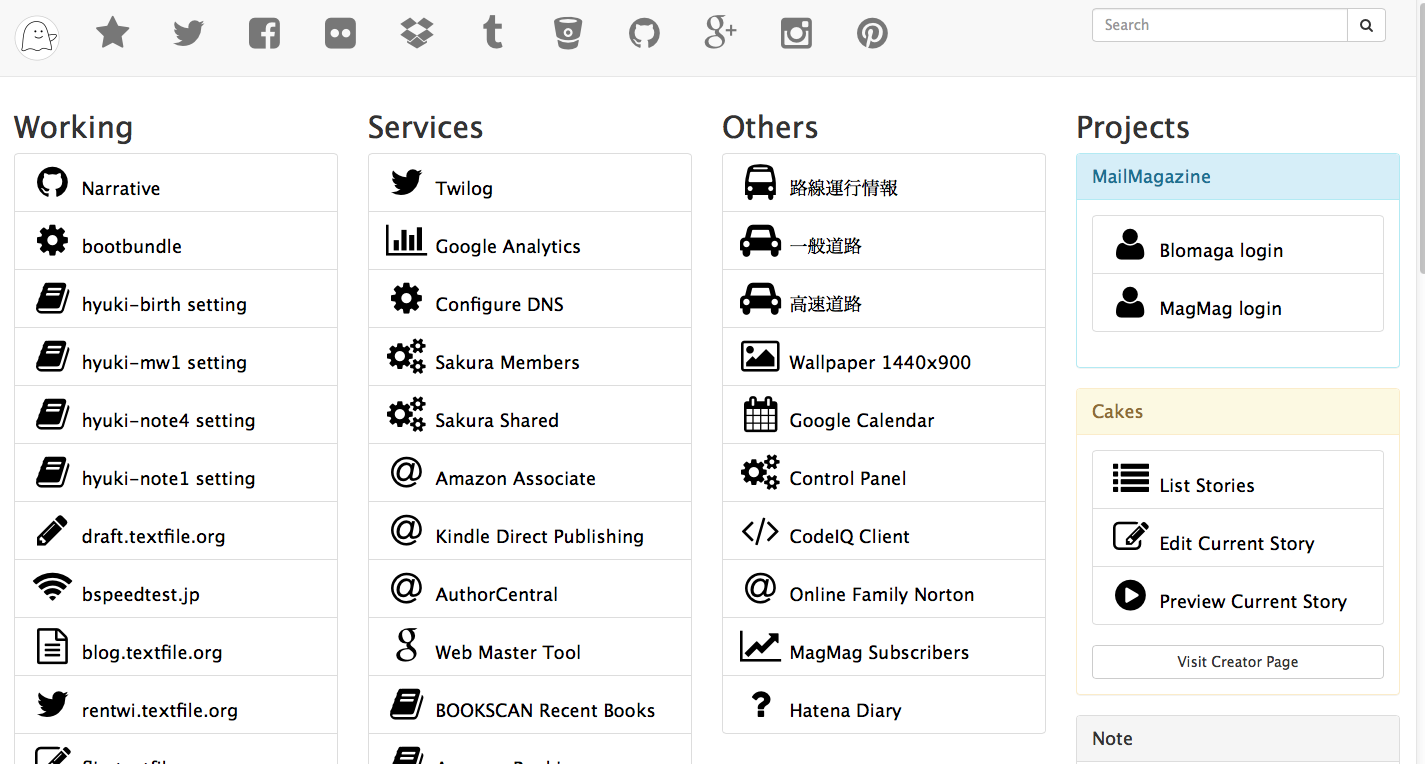Open the star favorites icon in navbar
This screenshot has width=1425, height=764.
coord(112,34)
